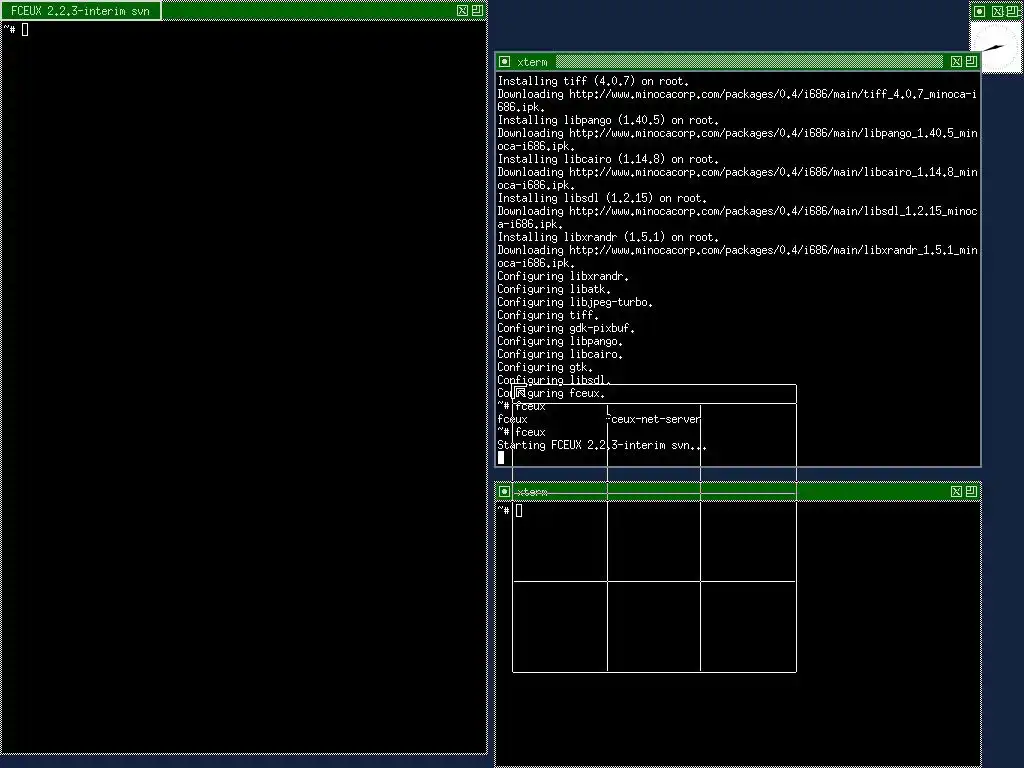Screen dimensions: 1024x768
Task: Click the "Configuring libxrandr." line
Action: point(563,276)
